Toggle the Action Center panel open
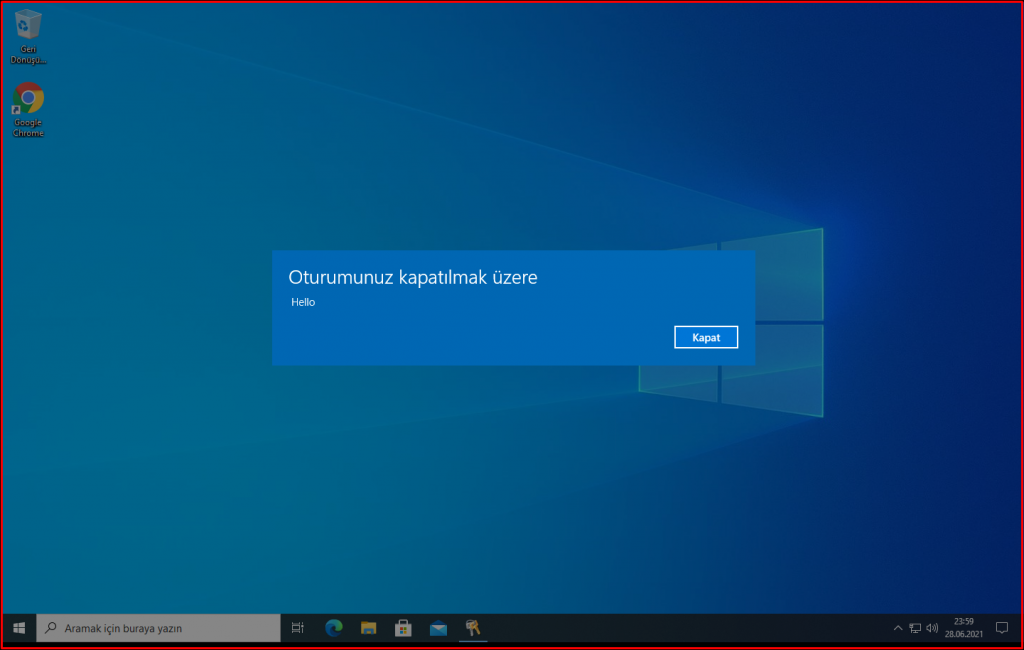 point(1002,628)
